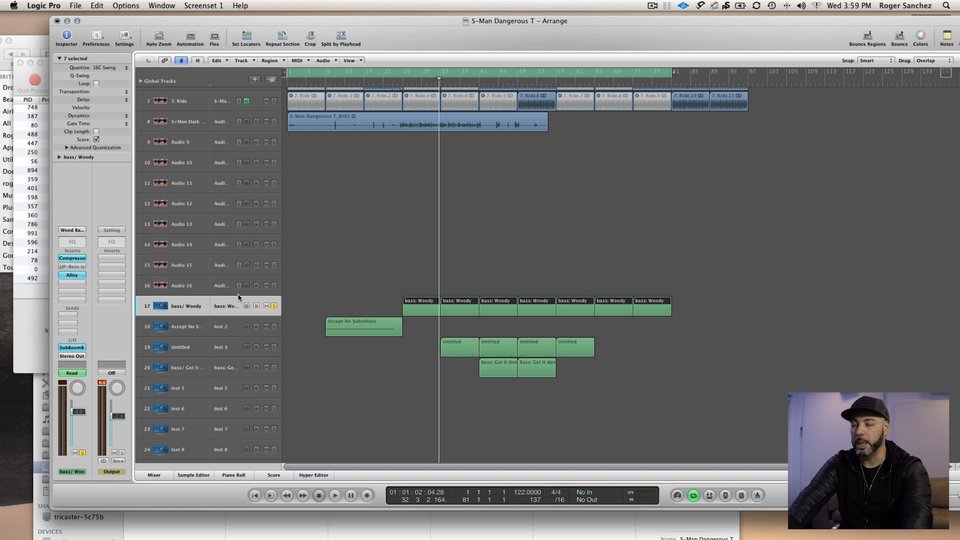Screen dimensions: 960x540
Task: Open the Region dropdown in arrange header
Action: [273, 61]
